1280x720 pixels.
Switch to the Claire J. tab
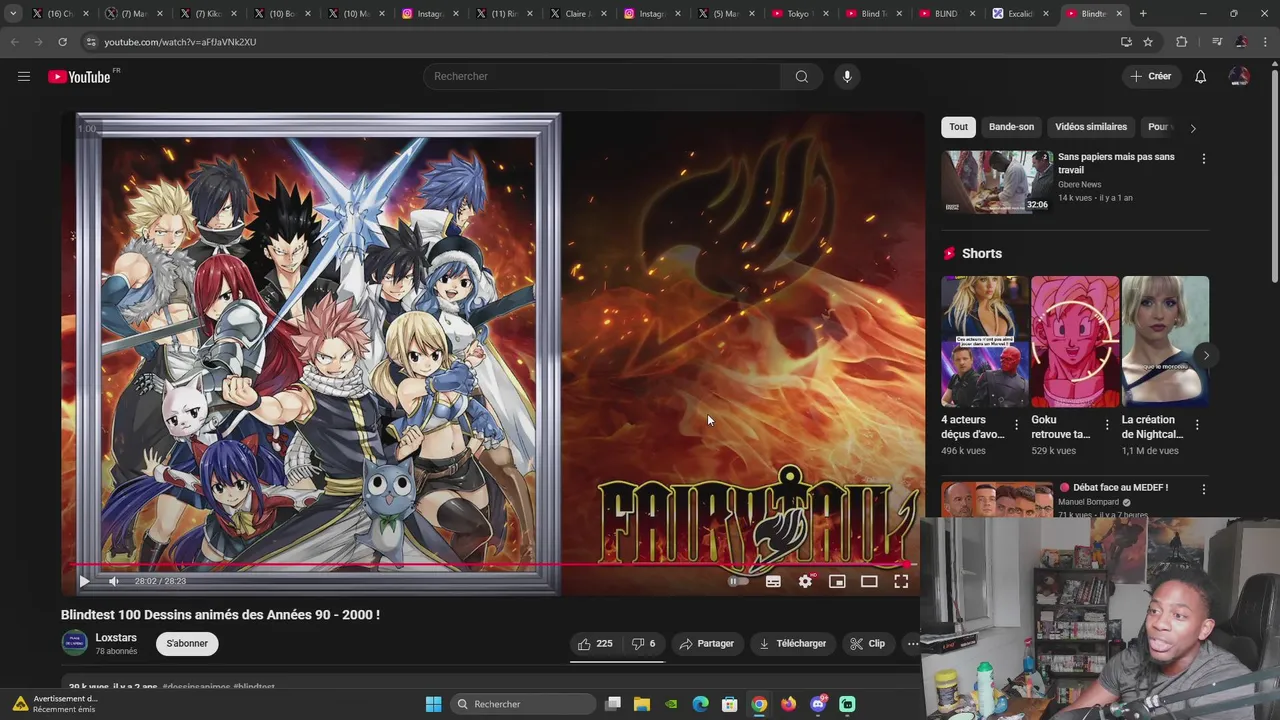(579, 14)
